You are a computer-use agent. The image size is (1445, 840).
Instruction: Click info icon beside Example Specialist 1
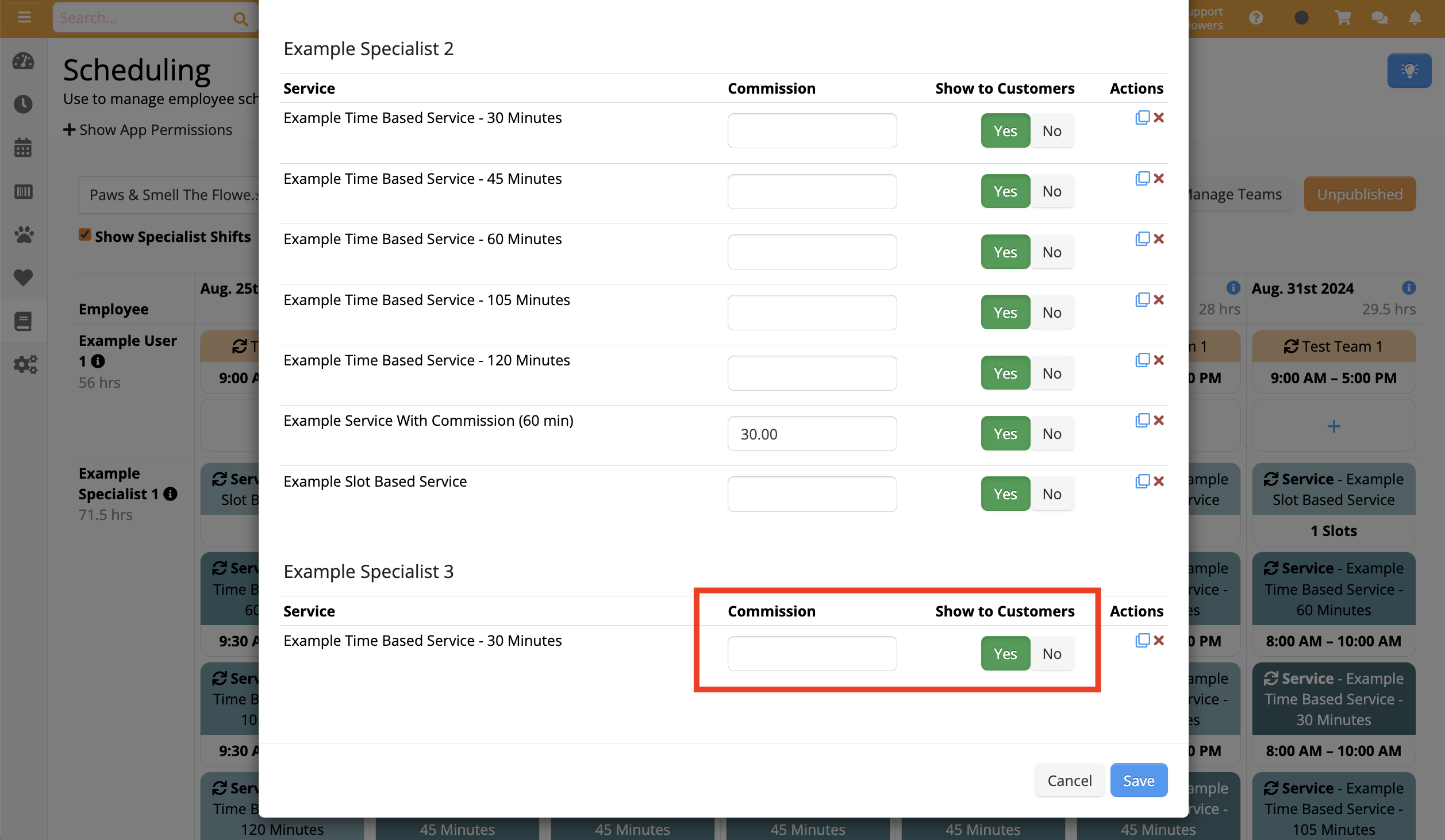(x=170, y=494)
